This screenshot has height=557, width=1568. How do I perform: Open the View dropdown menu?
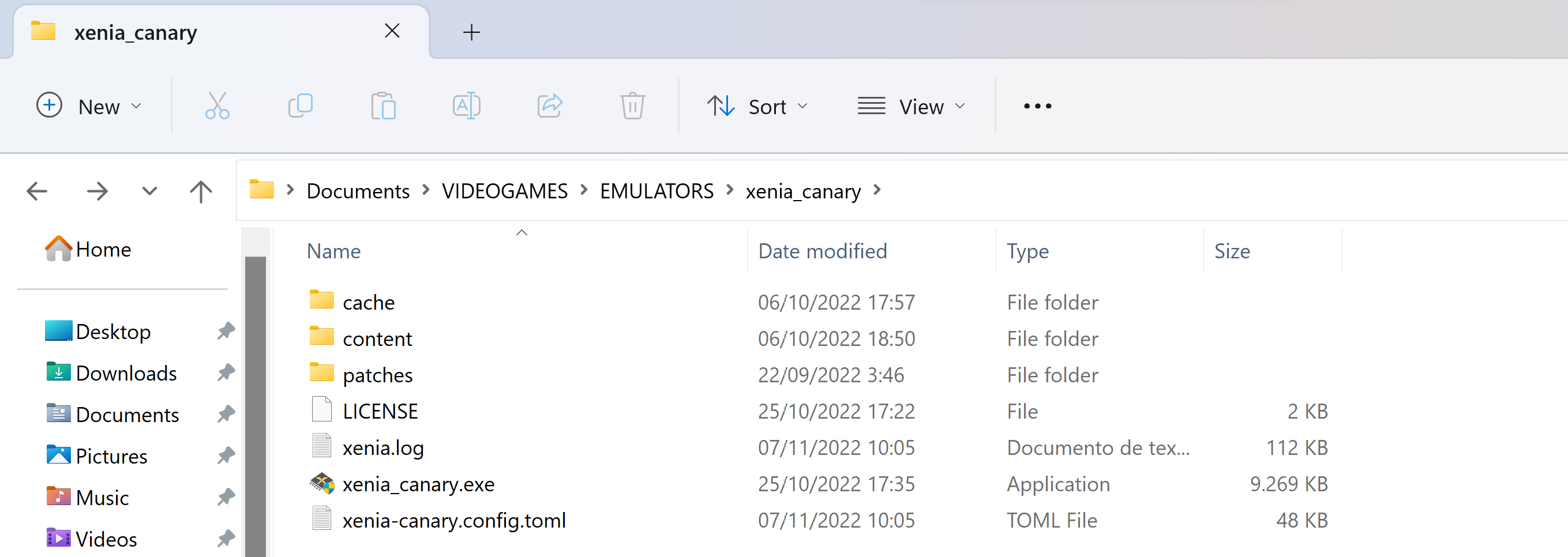pos(912,106)
